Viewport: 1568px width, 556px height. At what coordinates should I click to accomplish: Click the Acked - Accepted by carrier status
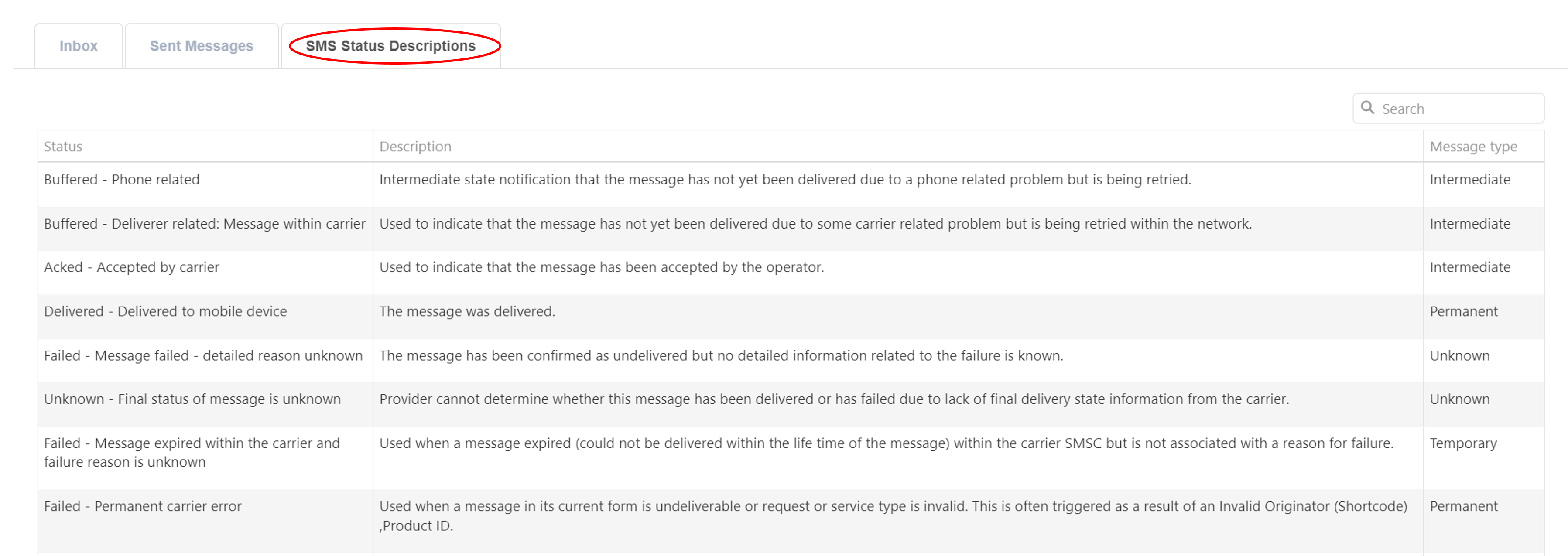tap(131, 267)
